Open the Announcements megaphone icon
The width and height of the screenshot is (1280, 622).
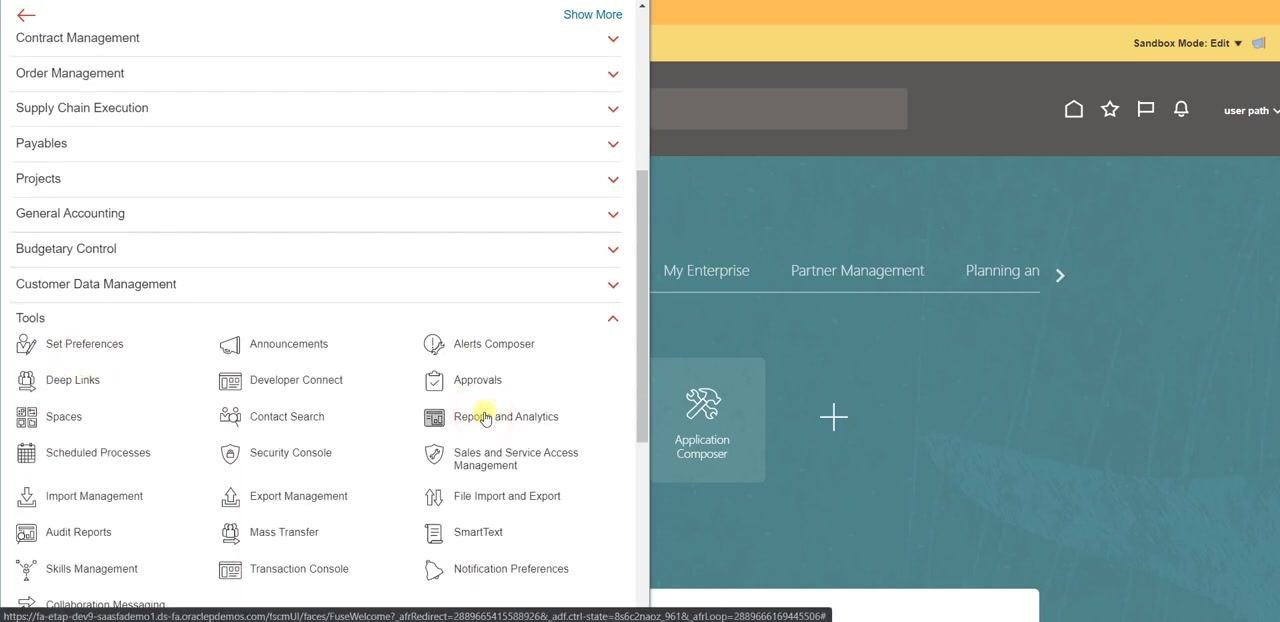tap(230, 344)
